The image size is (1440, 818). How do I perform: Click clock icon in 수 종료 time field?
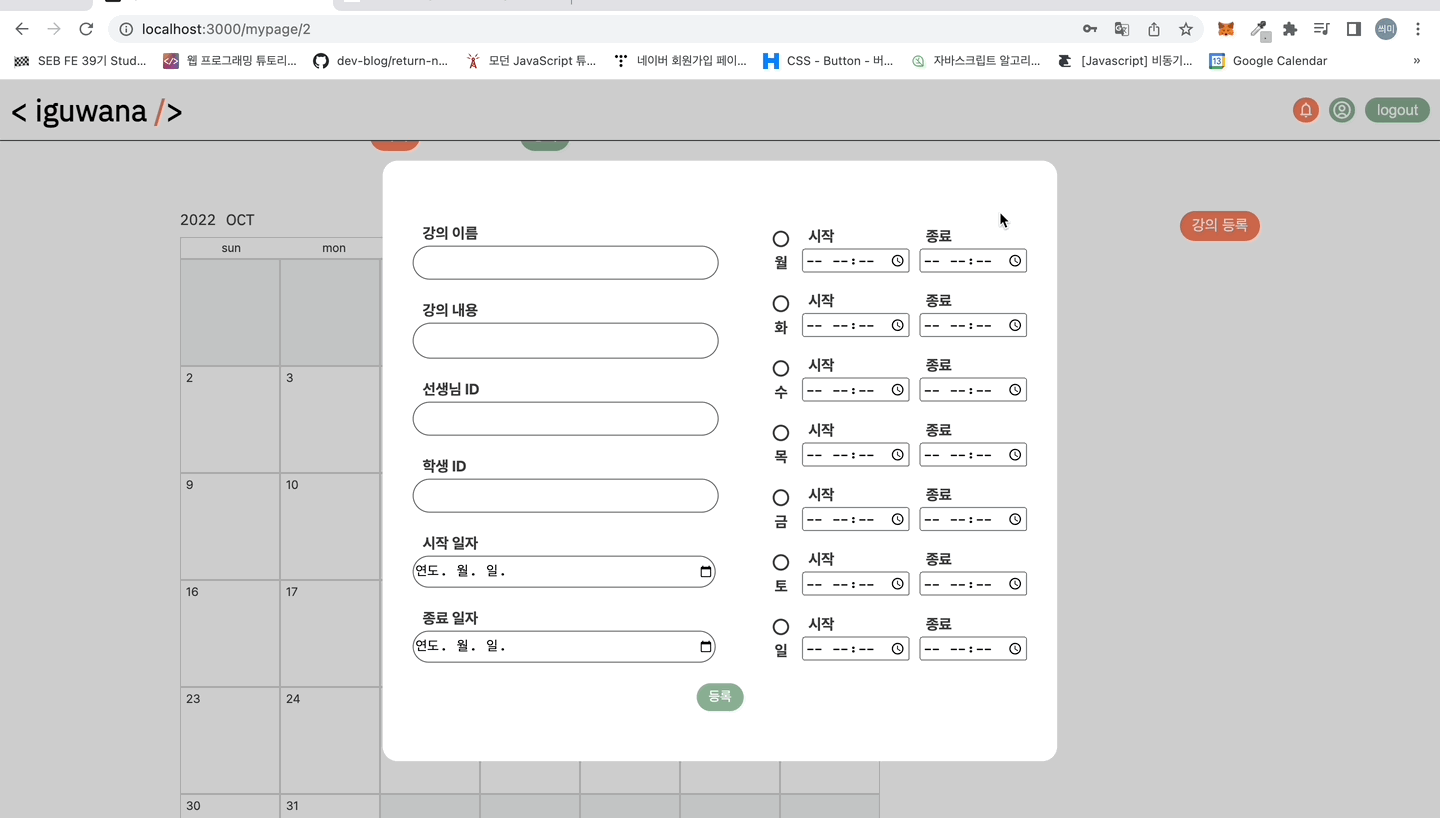click(x=1015, y=390)
